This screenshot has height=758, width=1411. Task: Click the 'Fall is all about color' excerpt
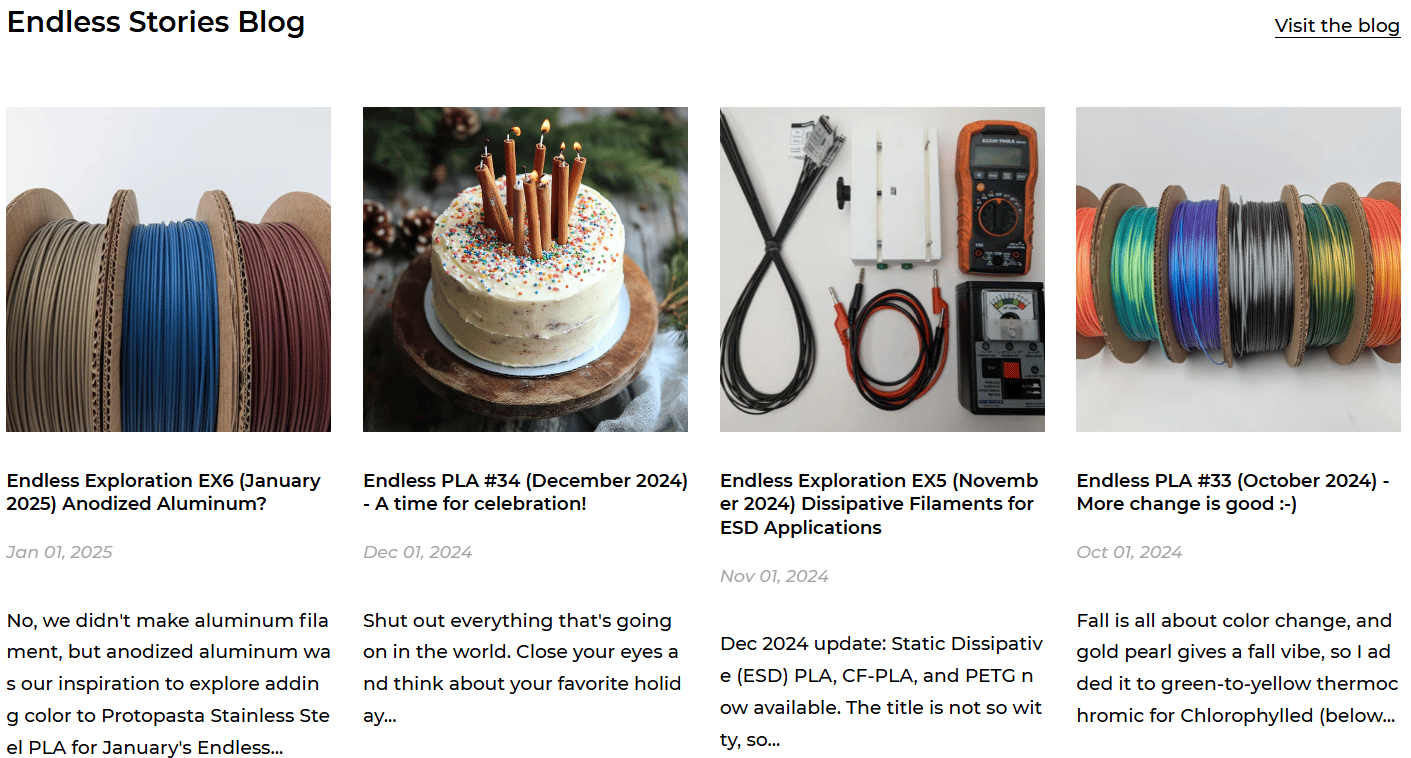[1237, 668]
